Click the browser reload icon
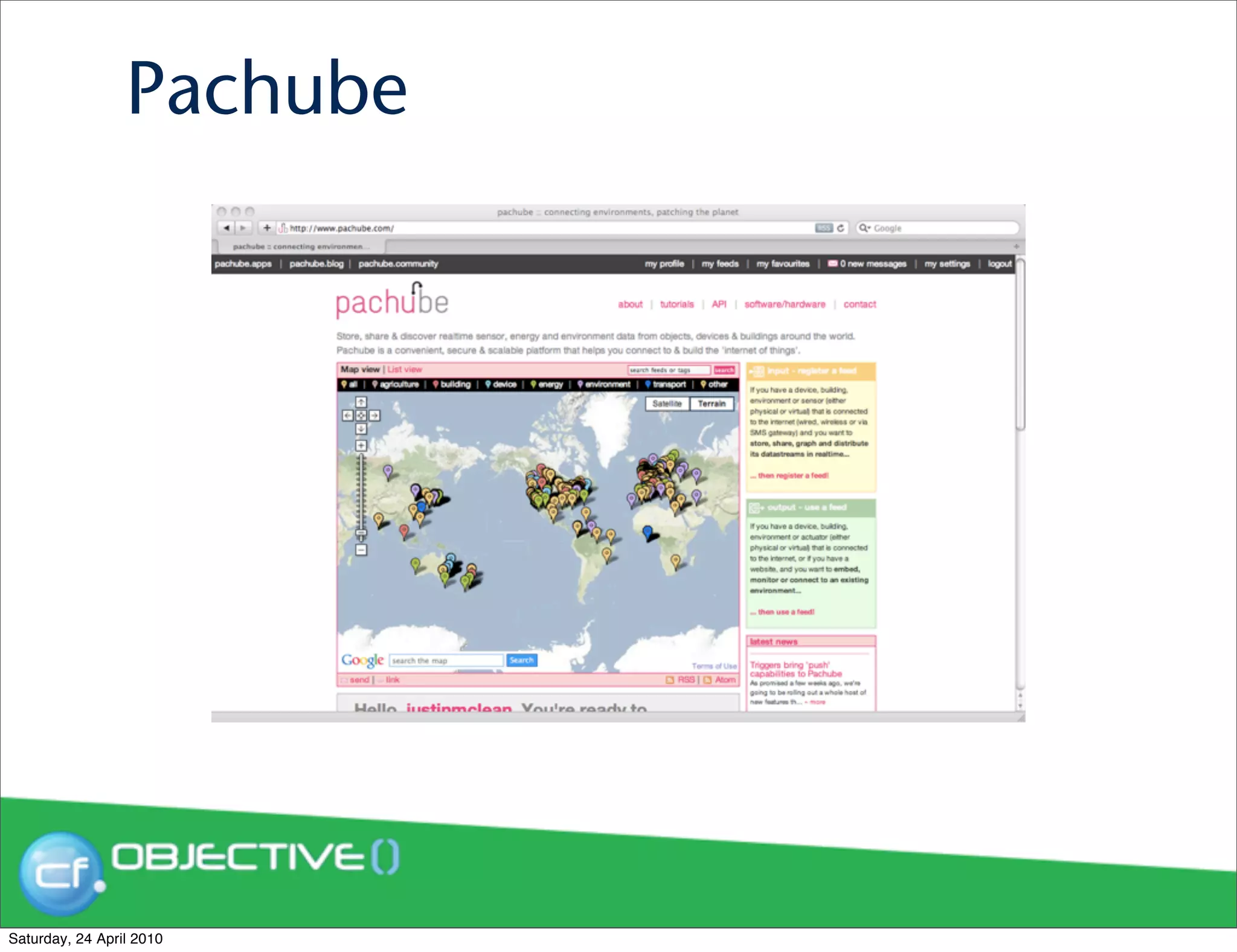 [840, 228]
